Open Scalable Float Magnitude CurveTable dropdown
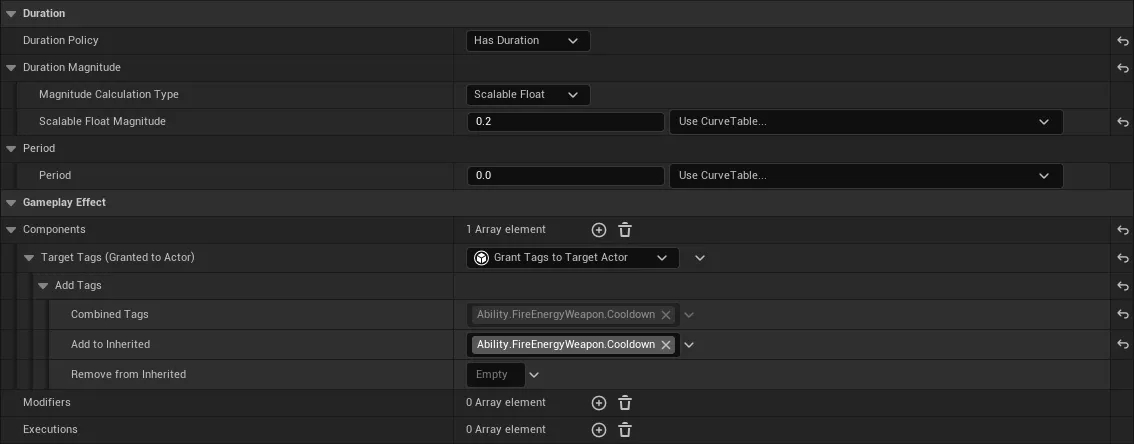This screenshot has height=444, width=1134. click(866, 121)
